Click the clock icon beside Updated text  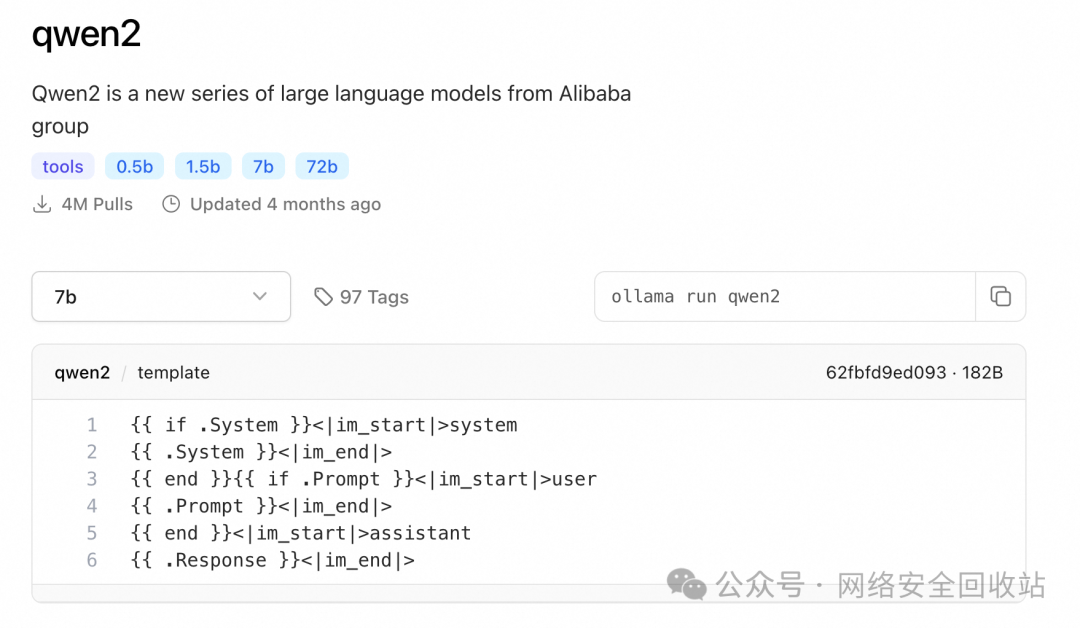[x=171, y=205]
